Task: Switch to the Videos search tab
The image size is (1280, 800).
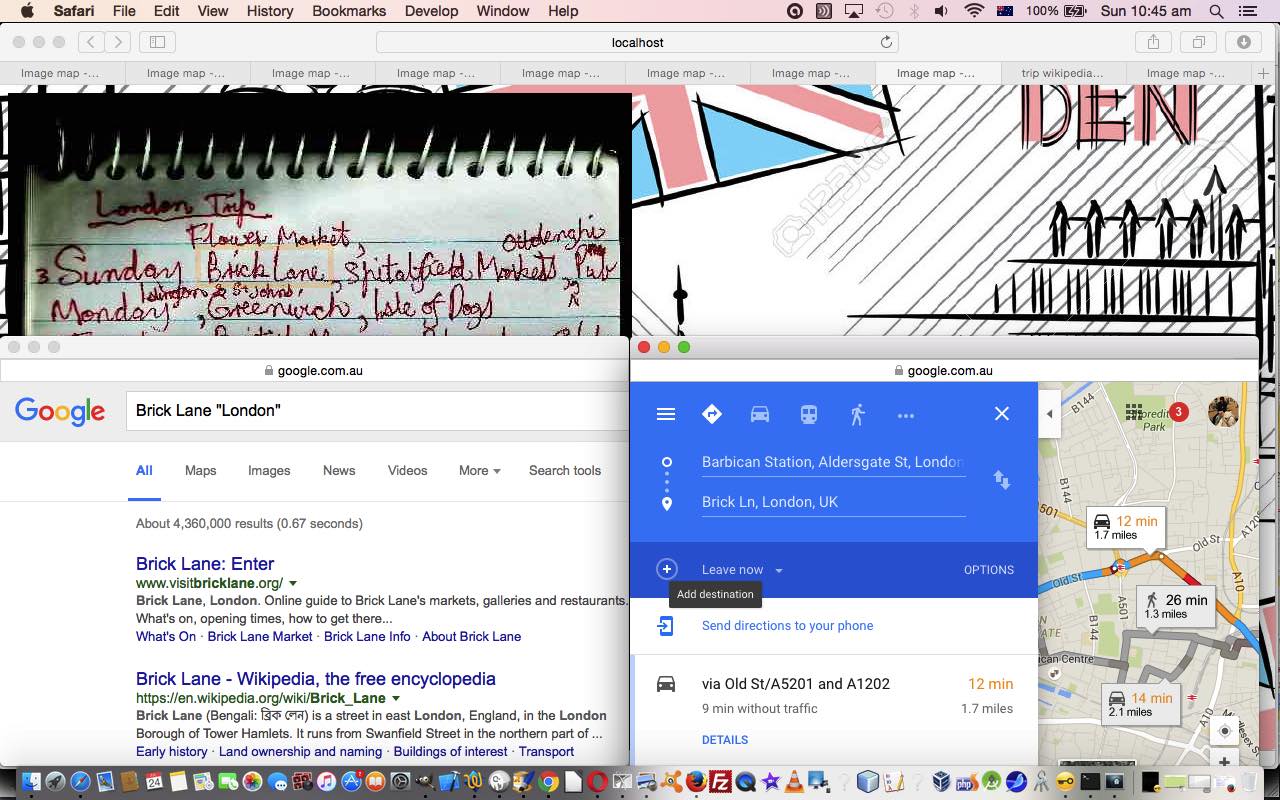Action: [407, 471]
